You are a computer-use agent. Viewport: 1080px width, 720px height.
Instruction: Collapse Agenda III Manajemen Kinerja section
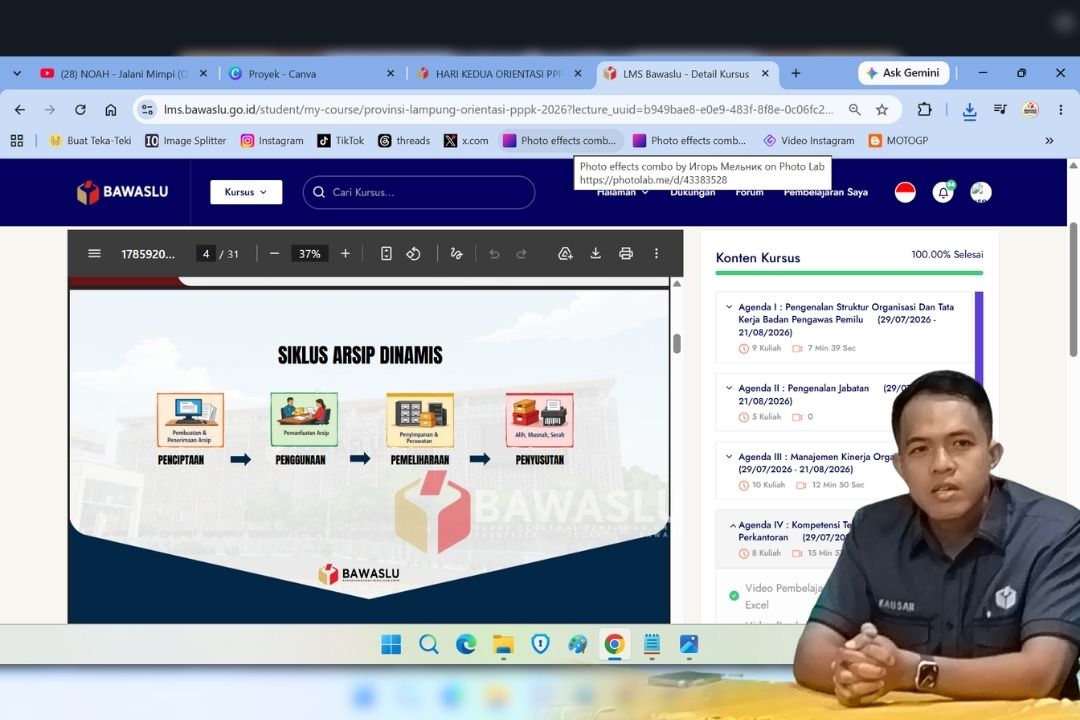click(729, 456)
